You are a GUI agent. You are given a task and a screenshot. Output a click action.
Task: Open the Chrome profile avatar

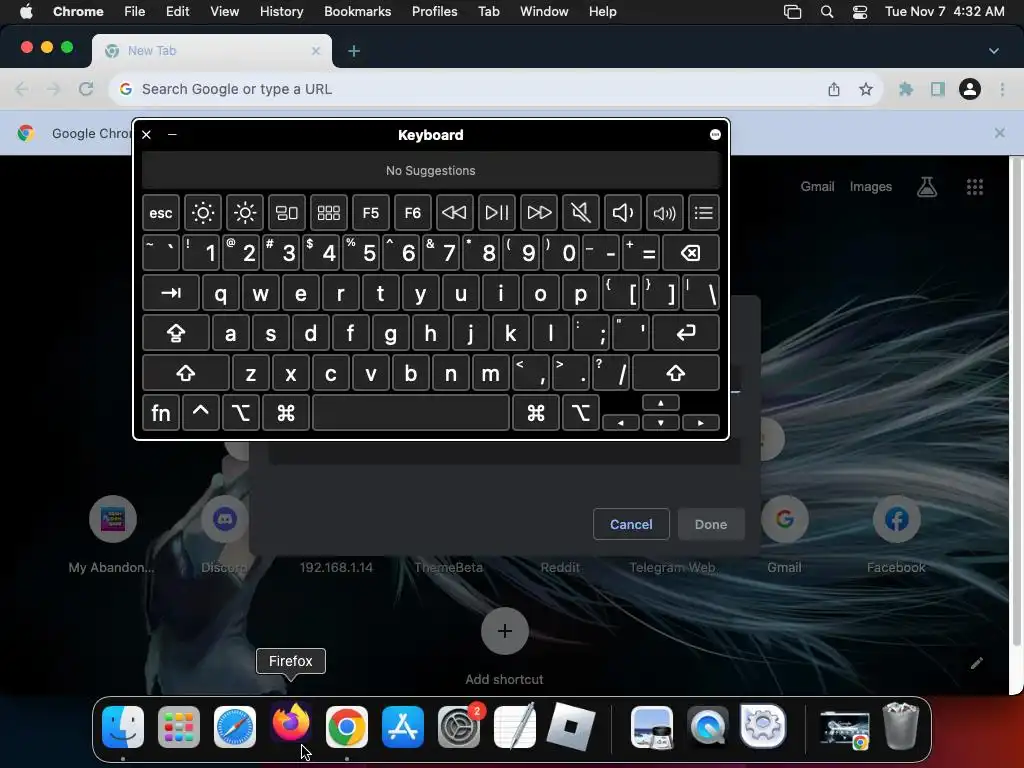(x=970, y=89)
